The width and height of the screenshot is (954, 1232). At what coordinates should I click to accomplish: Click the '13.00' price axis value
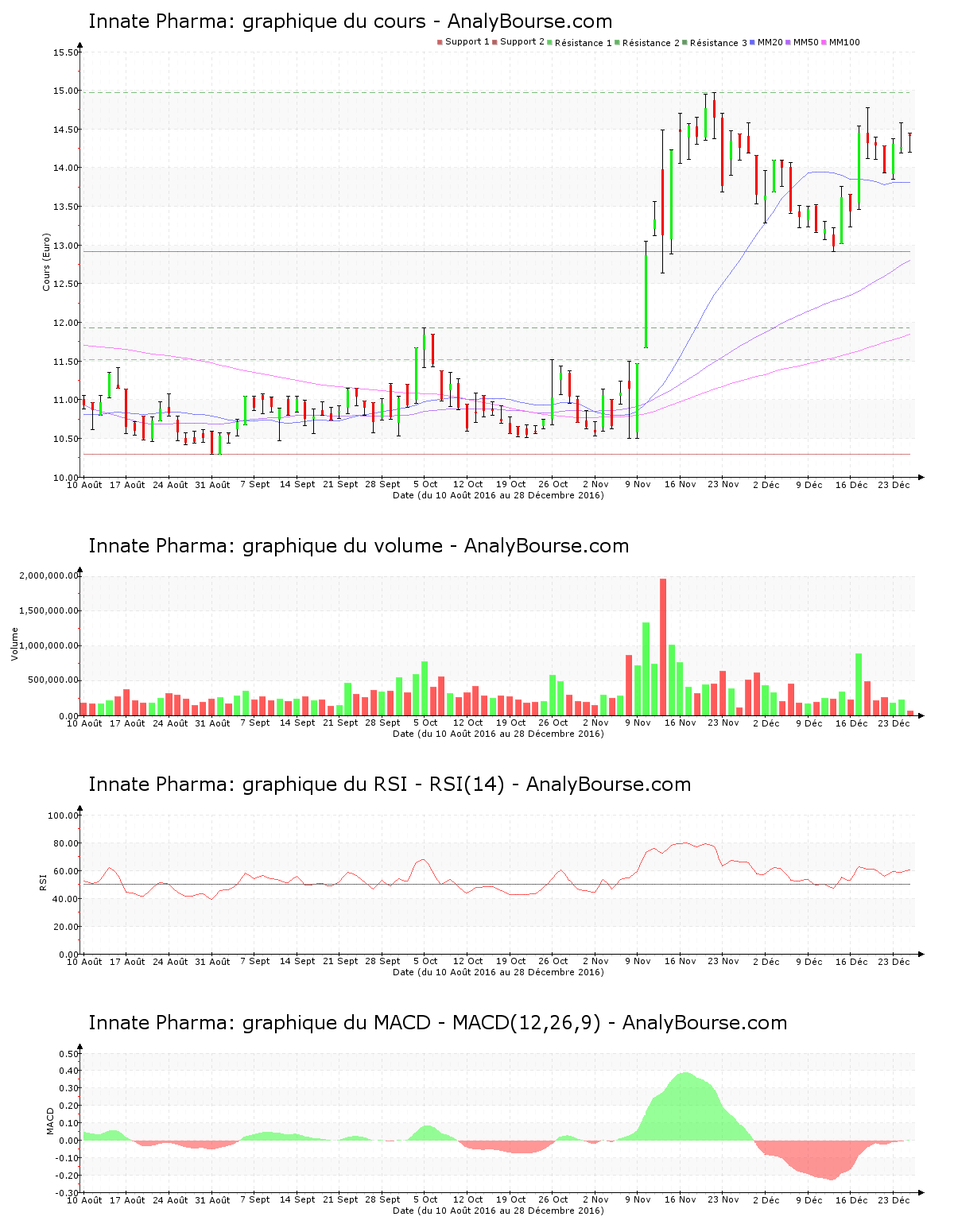[x=66, y=246]
